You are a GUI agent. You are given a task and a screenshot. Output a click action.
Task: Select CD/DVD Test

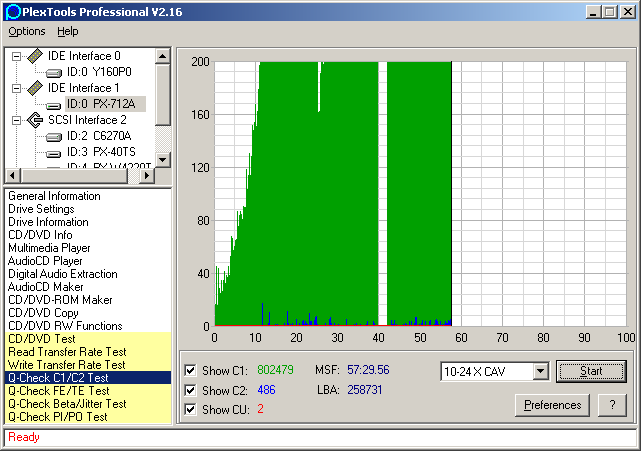[x=88, y=339]
